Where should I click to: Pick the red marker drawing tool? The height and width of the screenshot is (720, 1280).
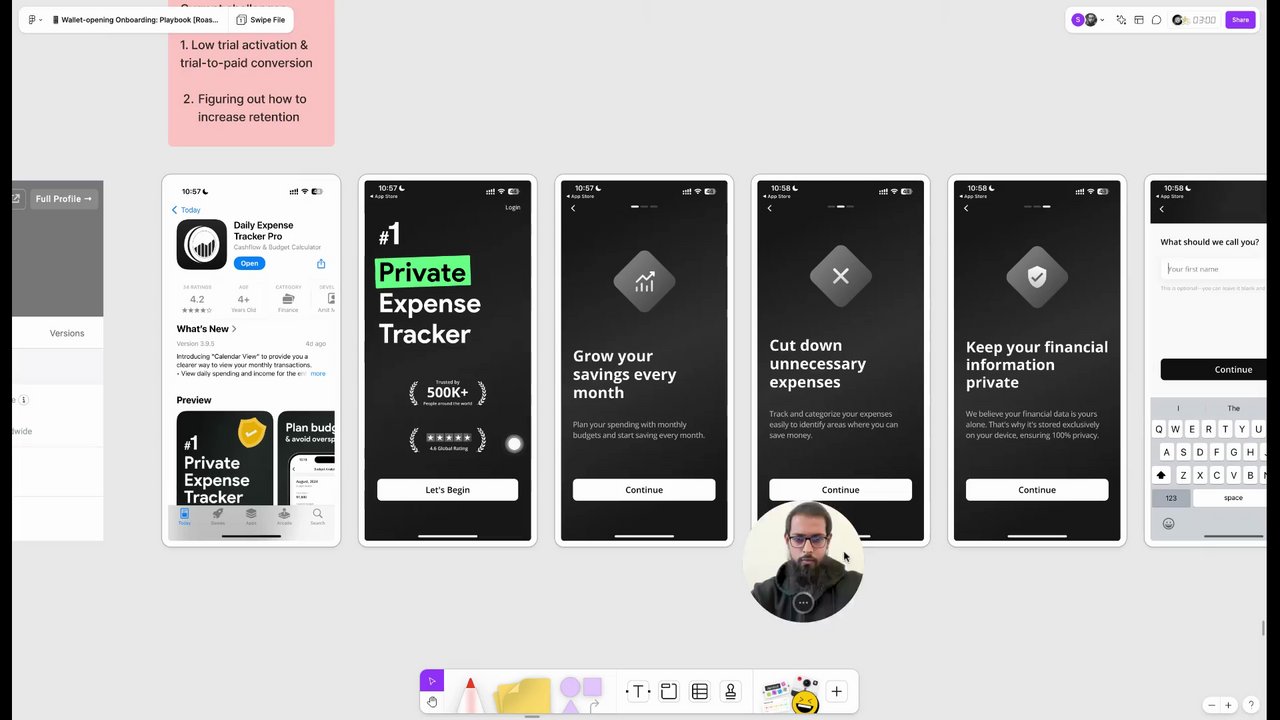[x=469, y=696]
